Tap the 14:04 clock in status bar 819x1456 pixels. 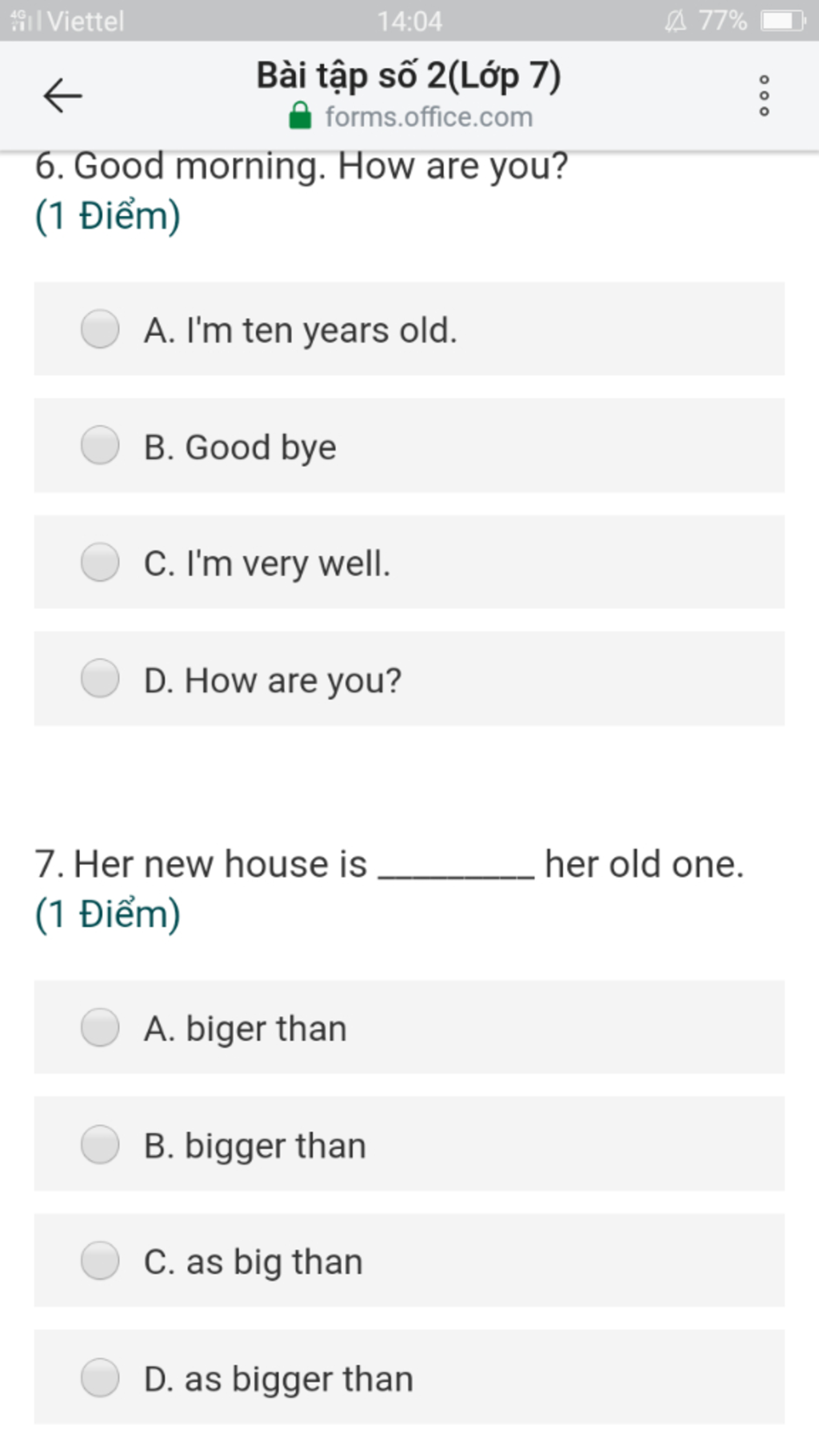(x=409, y=21)
